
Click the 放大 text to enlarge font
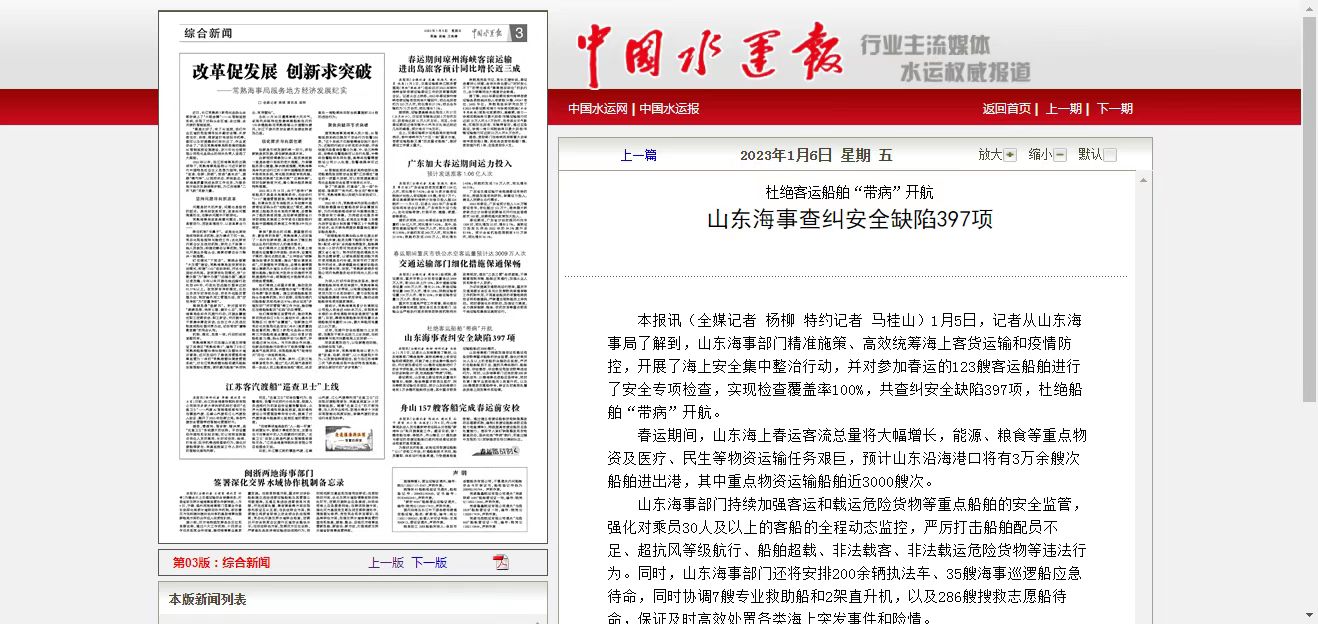(x=990, y=155)
